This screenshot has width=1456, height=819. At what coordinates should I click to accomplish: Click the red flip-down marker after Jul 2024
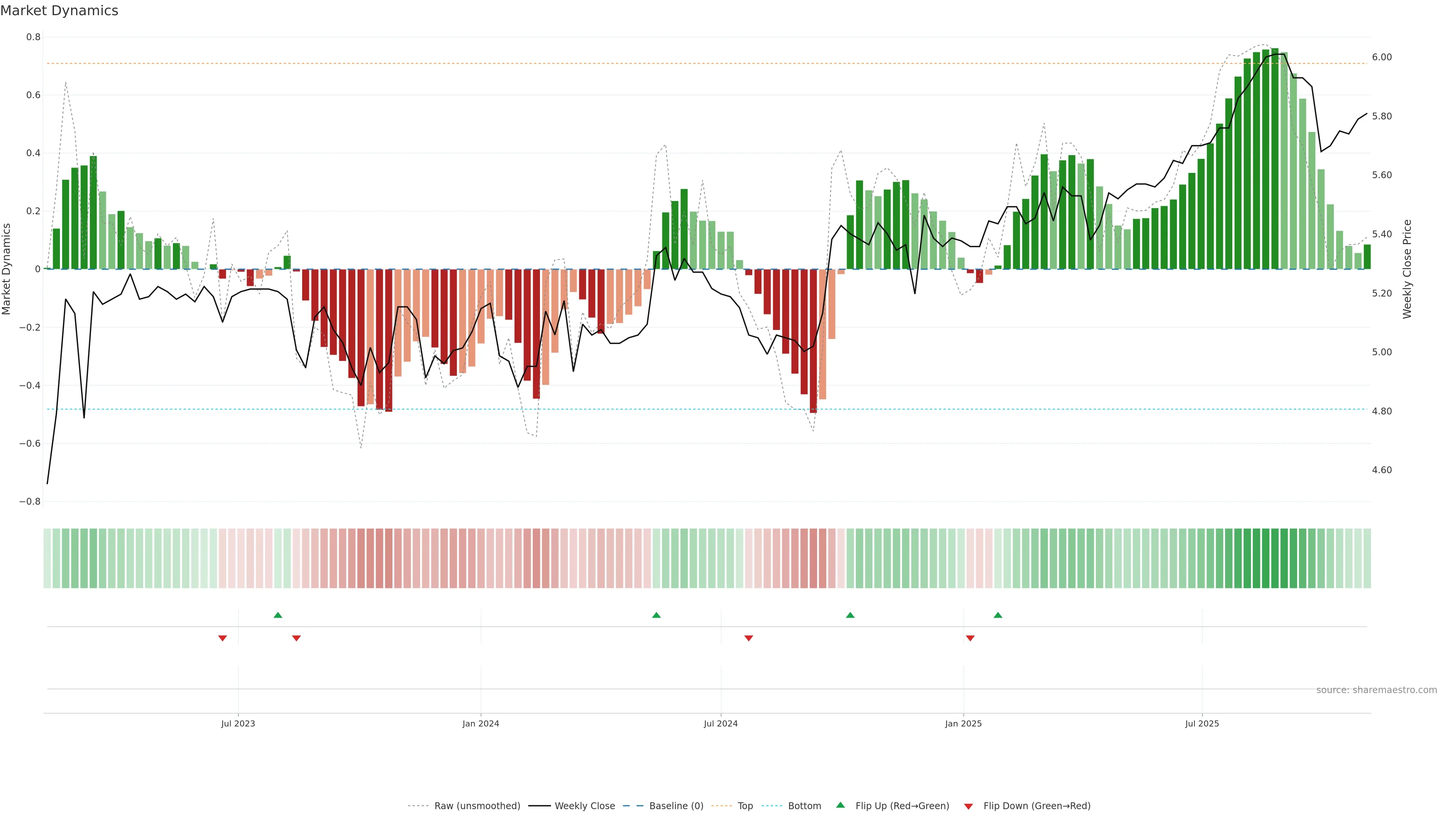(749, 638)
